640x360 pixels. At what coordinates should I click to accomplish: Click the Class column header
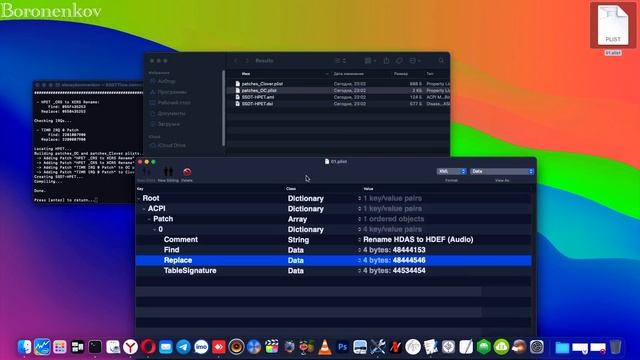coord(291,189)
